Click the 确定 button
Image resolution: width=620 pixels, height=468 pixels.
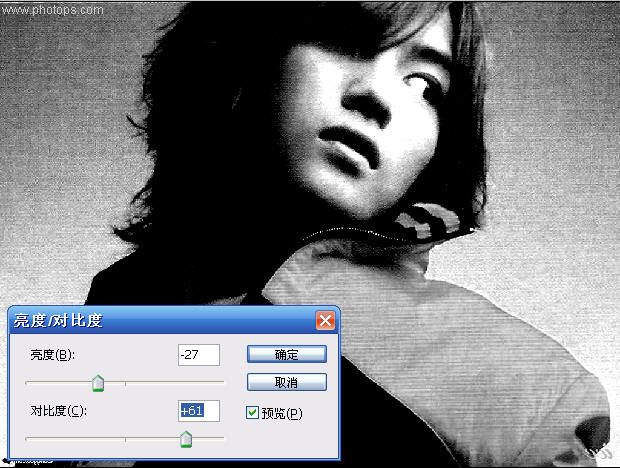coord(287,354)
